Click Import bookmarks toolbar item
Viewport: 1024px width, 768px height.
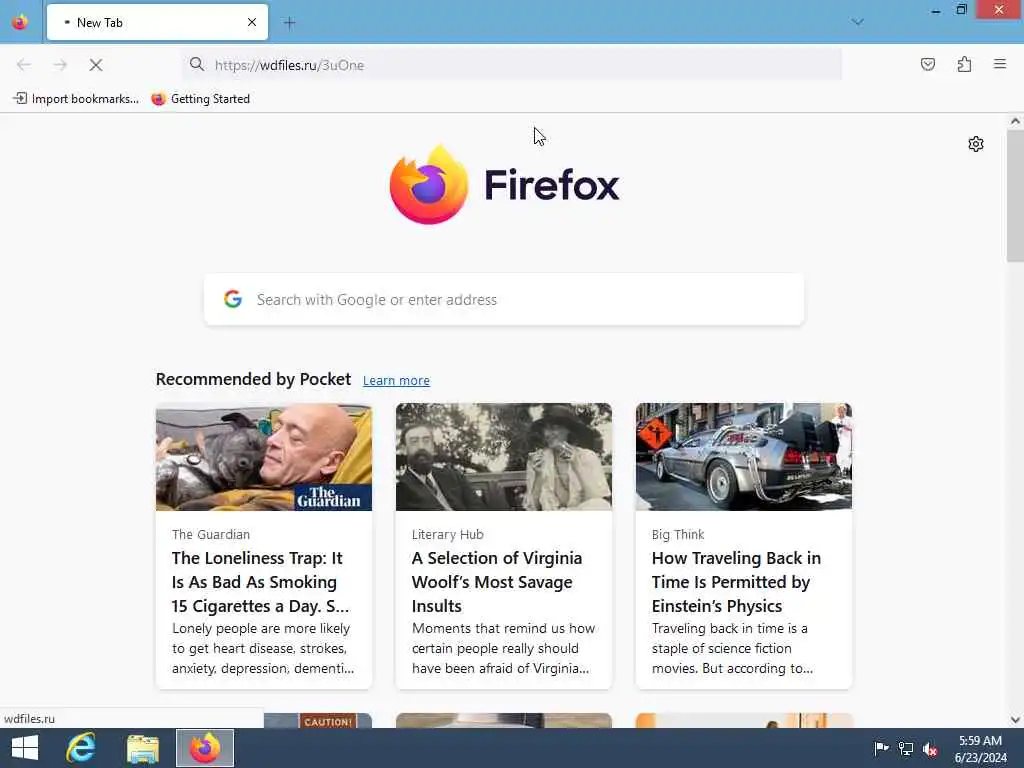tap(76, 99)
